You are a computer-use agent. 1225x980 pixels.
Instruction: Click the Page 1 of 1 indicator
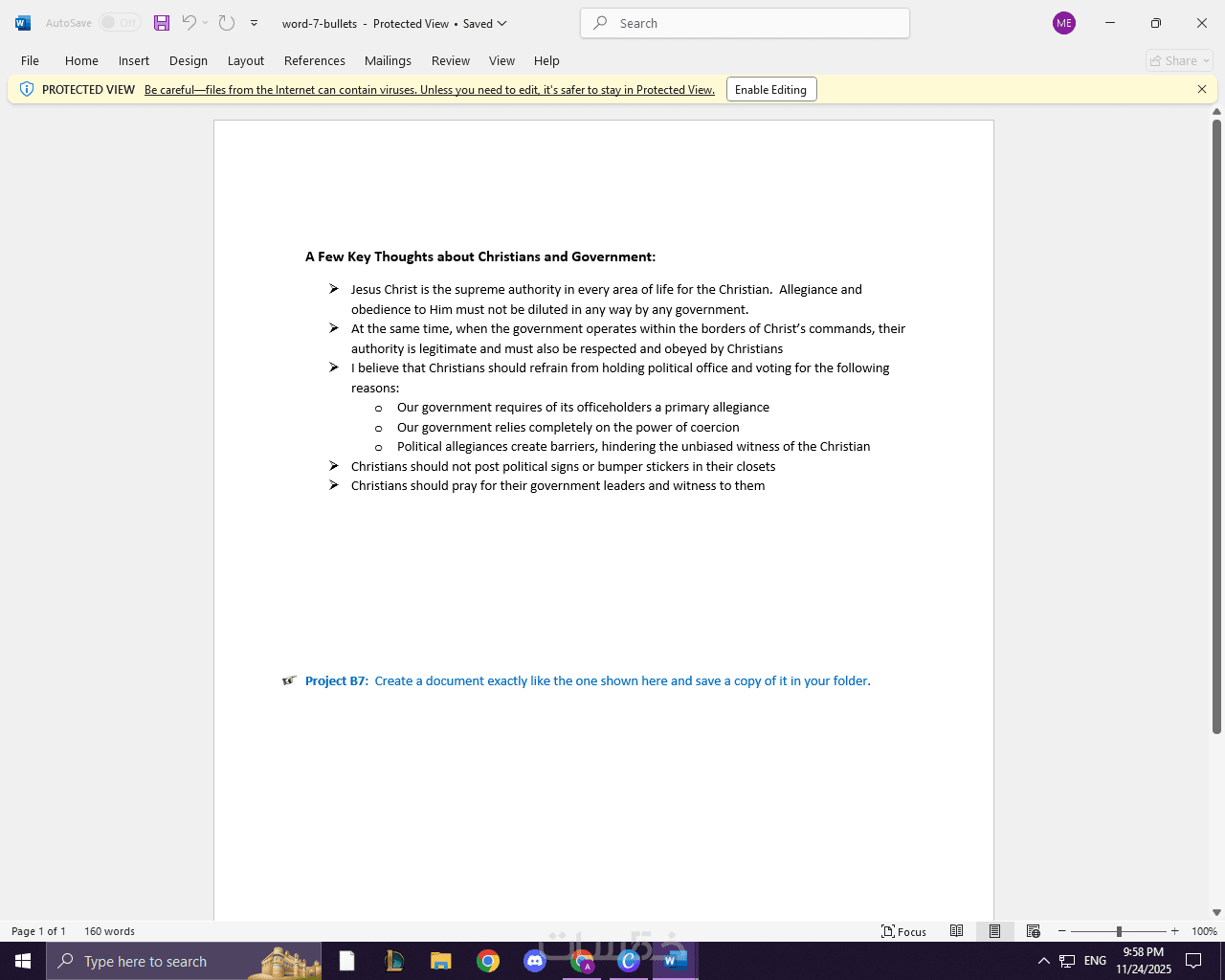[x=38, y=931]
